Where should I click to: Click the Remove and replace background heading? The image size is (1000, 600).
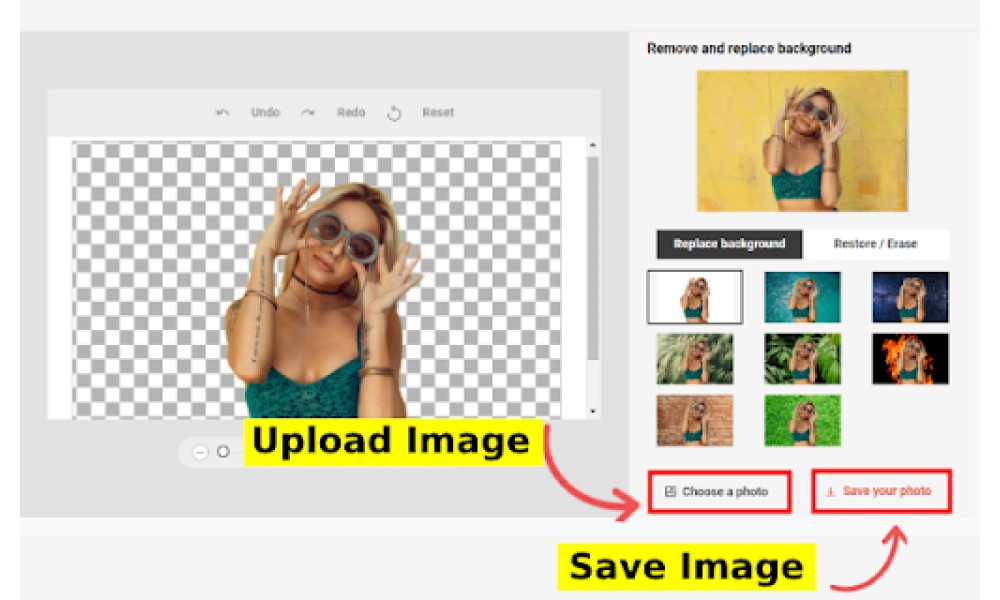749,48
